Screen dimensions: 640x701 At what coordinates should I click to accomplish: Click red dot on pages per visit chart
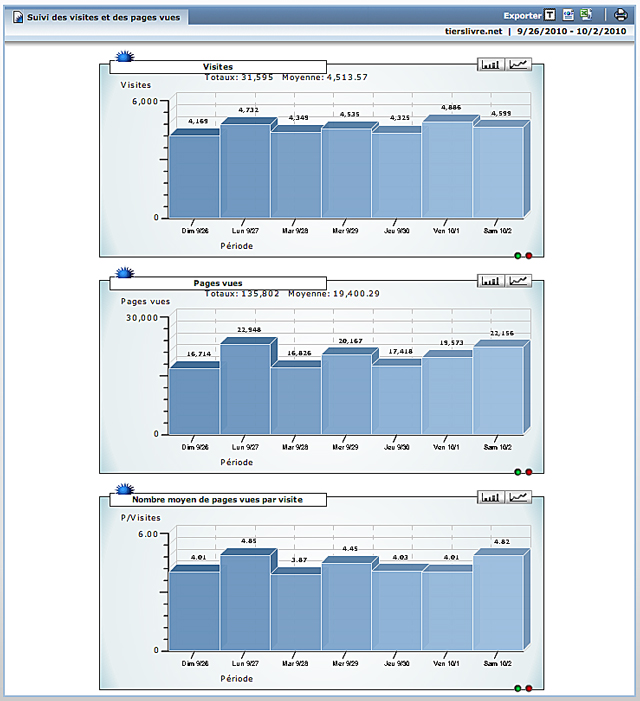point(528,688)
